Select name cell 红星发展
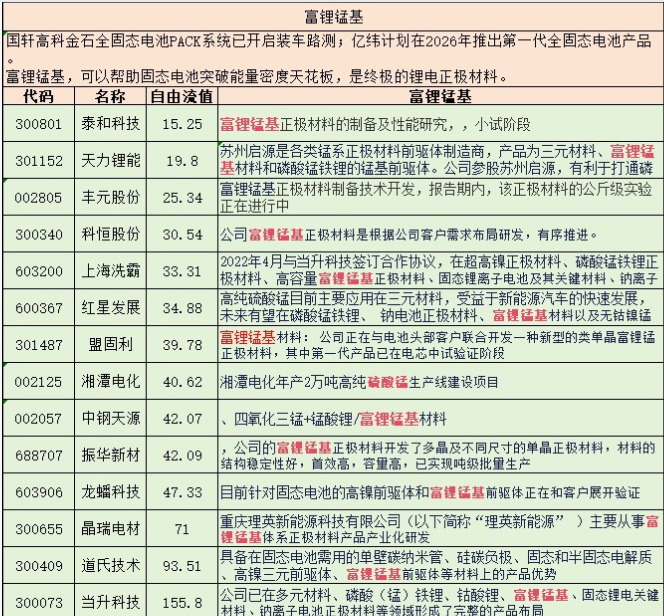 coord(110,308)
